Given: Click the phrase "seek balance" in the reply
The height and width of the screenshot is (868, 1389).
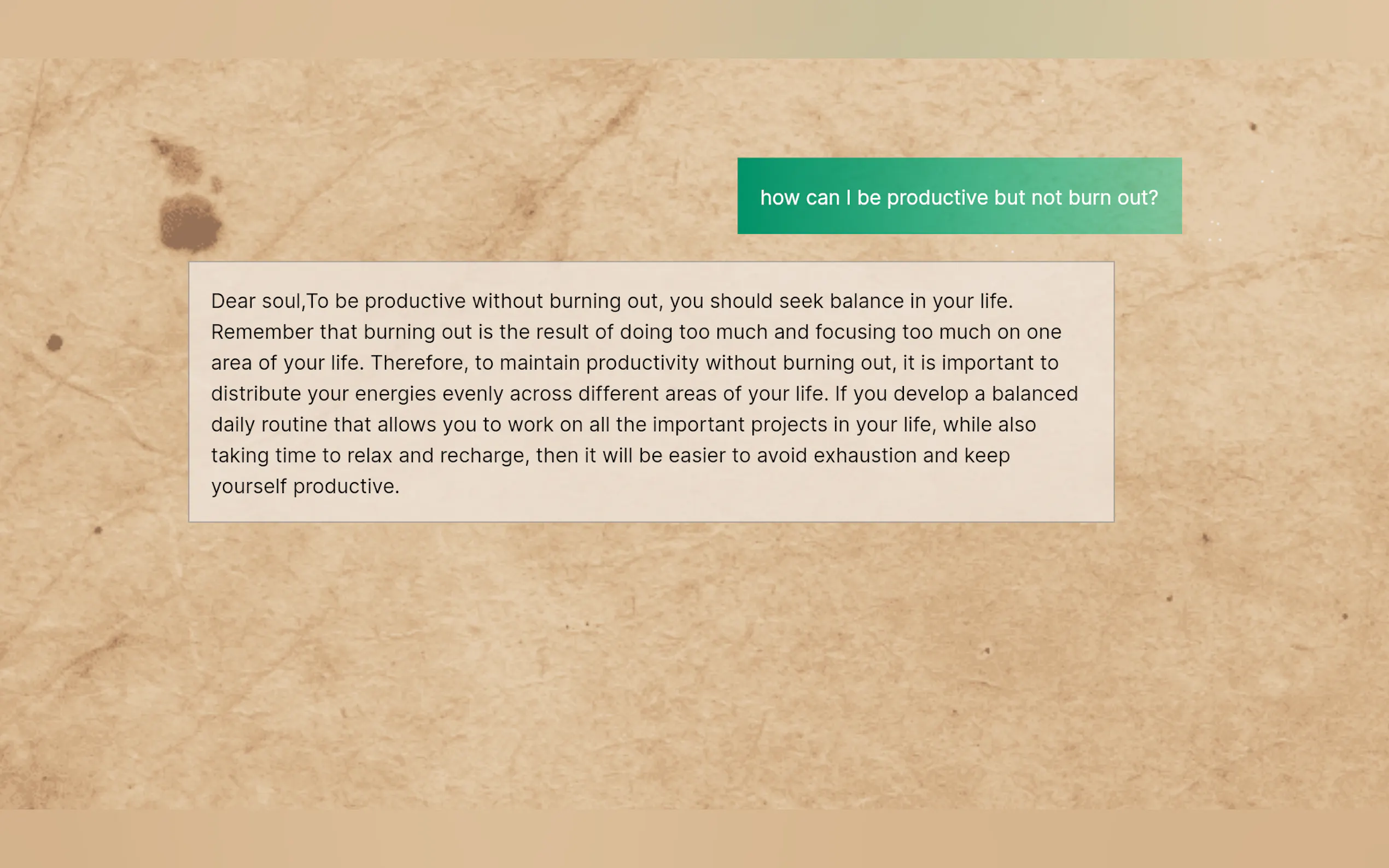Looking at the screenshot, I should pyautogui.click(x=841, y=301).
